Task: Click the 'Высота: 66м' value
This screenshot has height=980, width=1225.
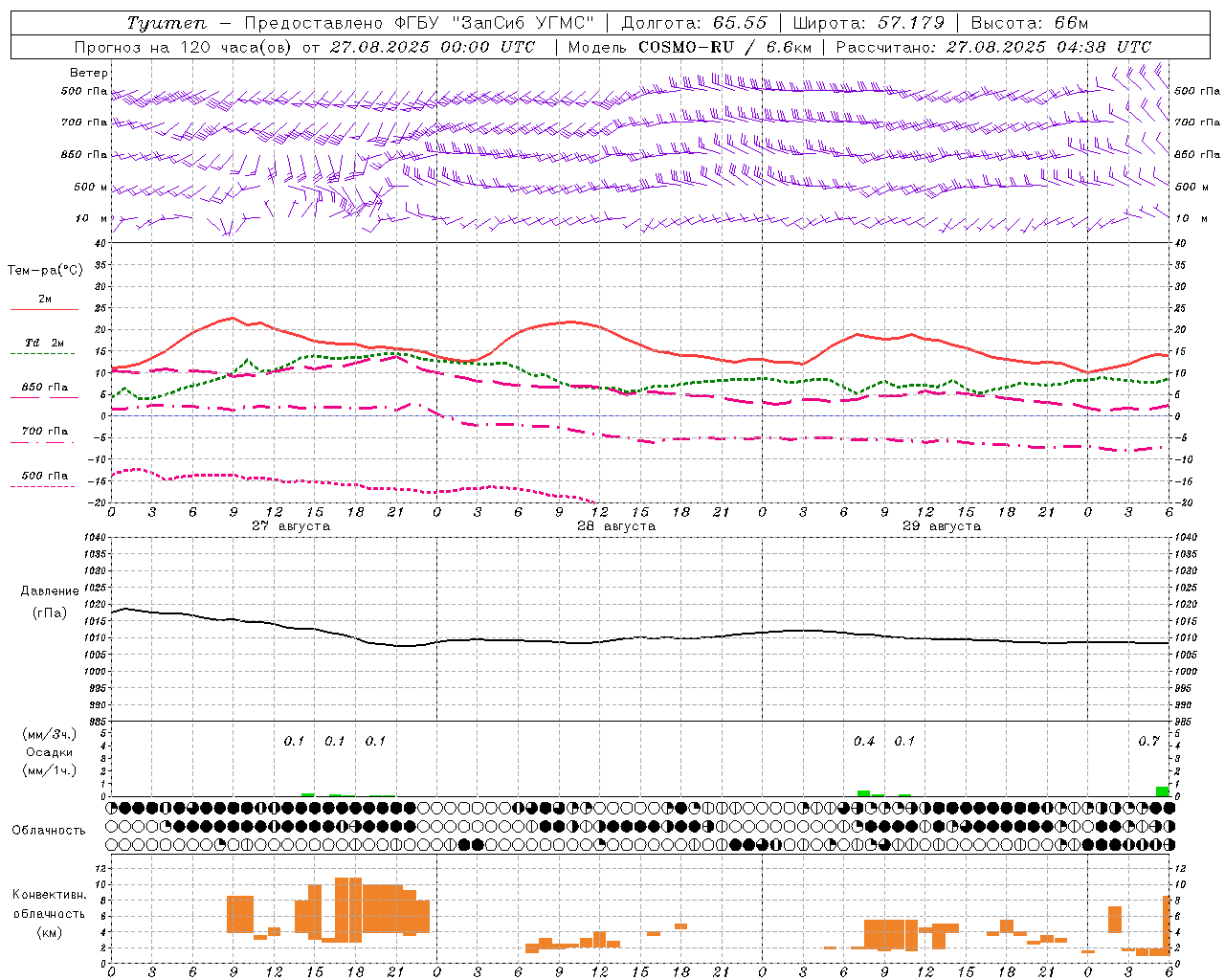Action: point(1029,23)
